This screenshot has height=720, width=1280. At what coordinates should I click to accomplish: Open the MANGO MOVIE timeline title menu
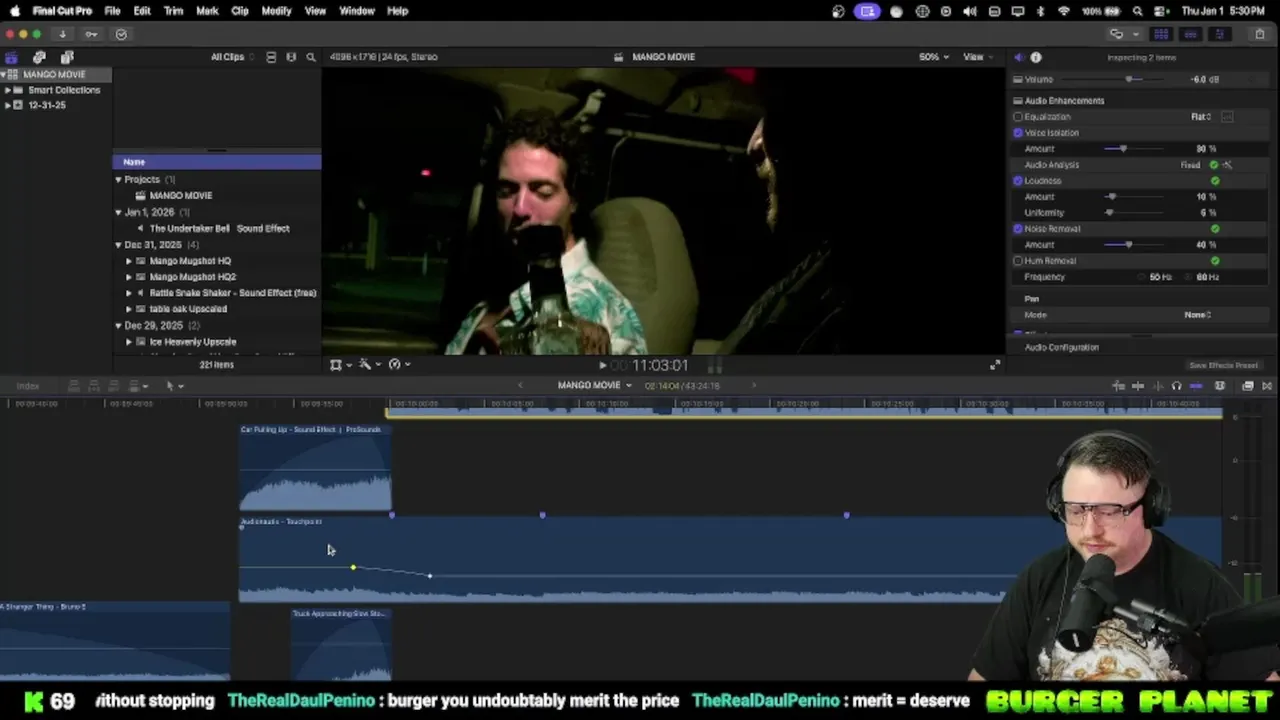pos(594,386)
